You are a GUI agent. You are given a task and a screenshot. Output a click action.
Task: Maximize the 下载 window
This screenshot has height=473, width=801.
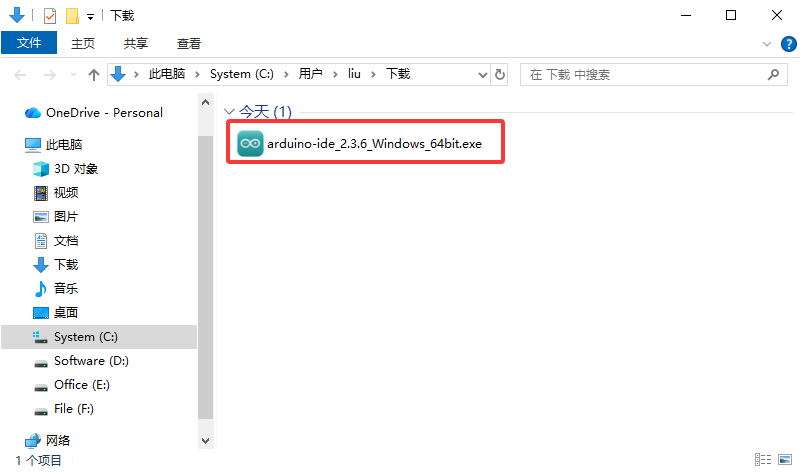(x=731, y=15)
